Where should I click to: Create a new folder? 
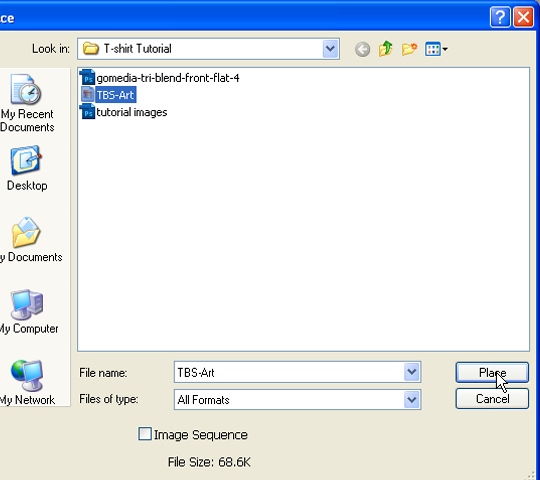[x=409, y=49]
